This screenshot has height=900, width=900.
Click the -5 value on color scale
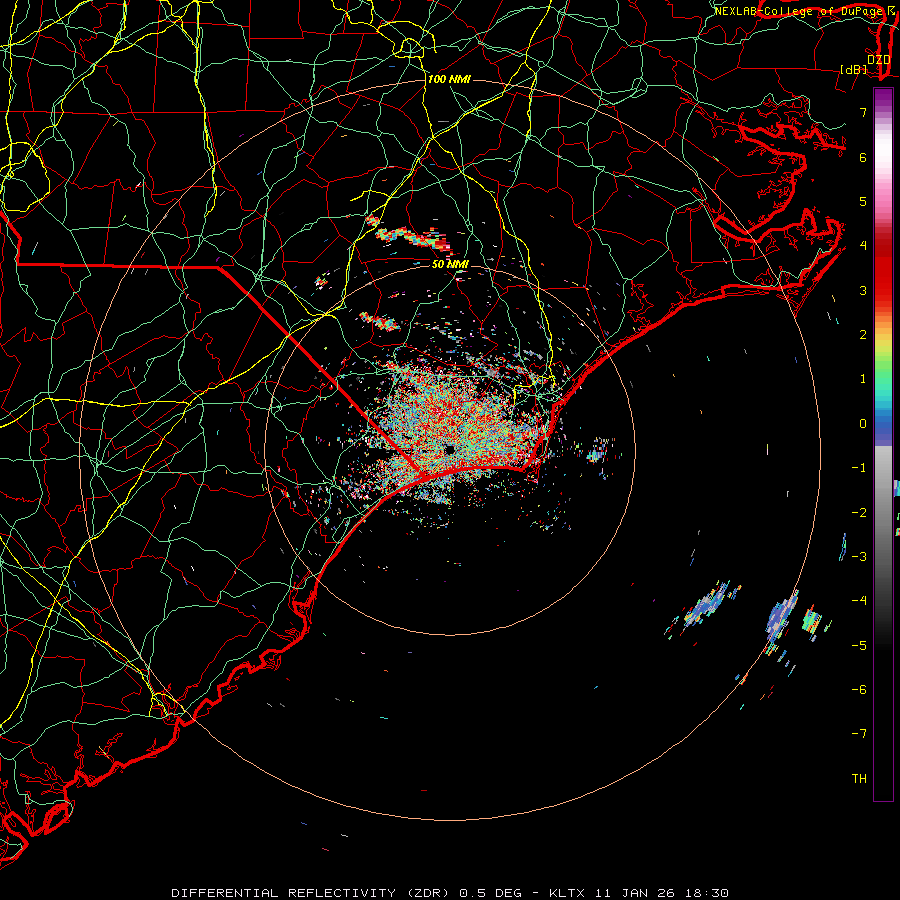pos(859,646)
